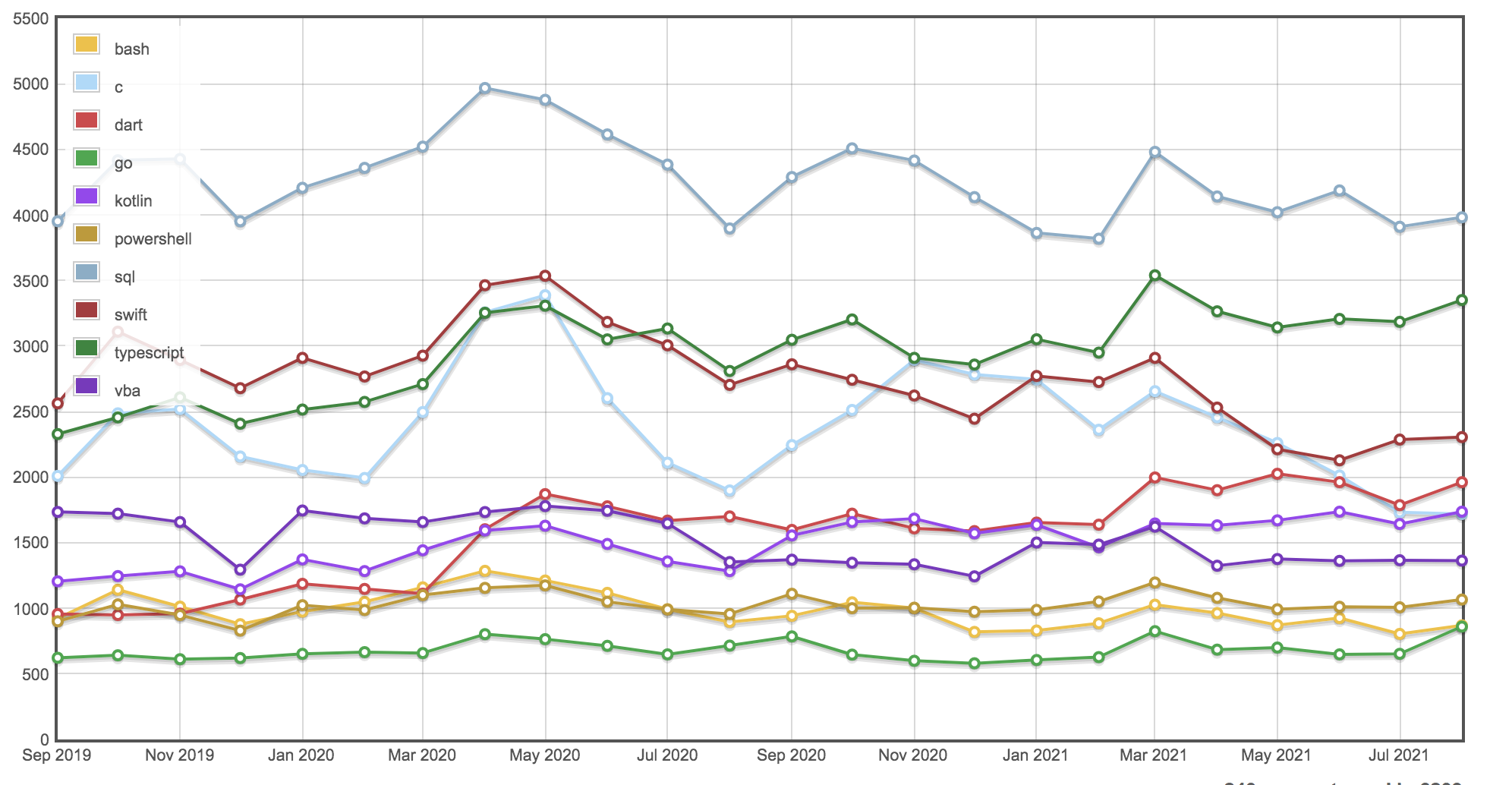Viewport: 1512px width, 785px height.
Task: Click the sql grey-blue legend swatch
Action: 87,272
